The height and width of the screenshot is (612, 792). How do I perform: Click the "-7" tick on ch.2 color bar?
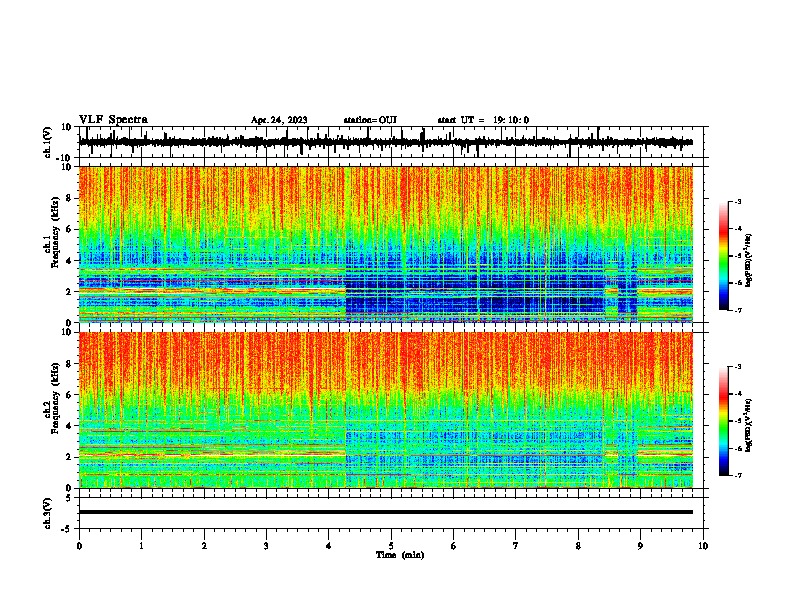coord(738,476)
